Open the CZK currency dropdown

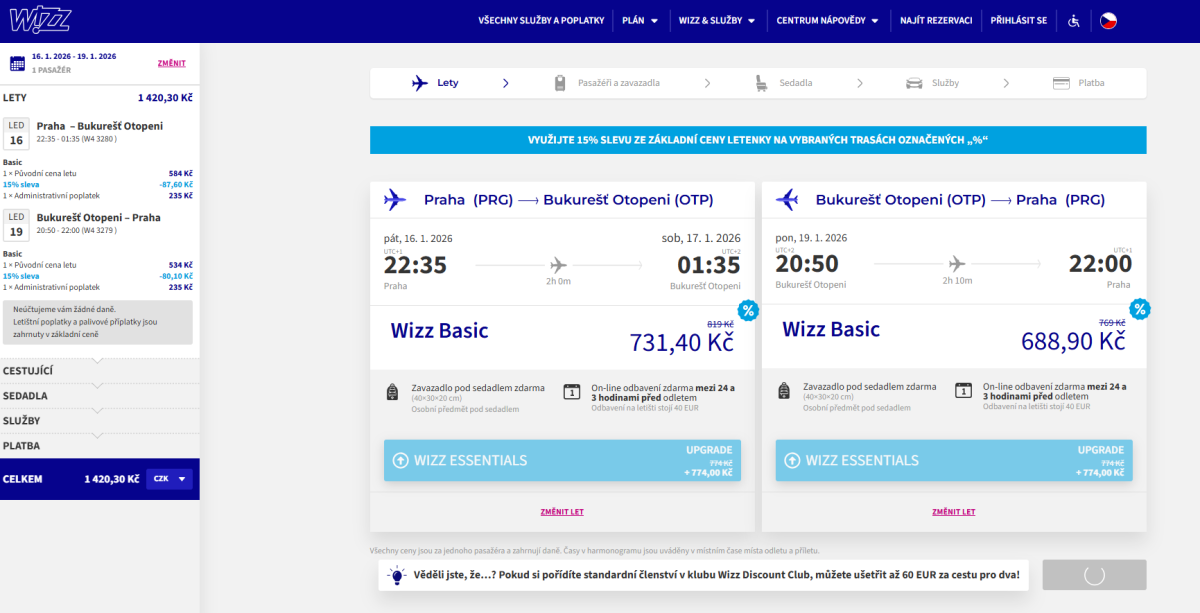point(168,479)
